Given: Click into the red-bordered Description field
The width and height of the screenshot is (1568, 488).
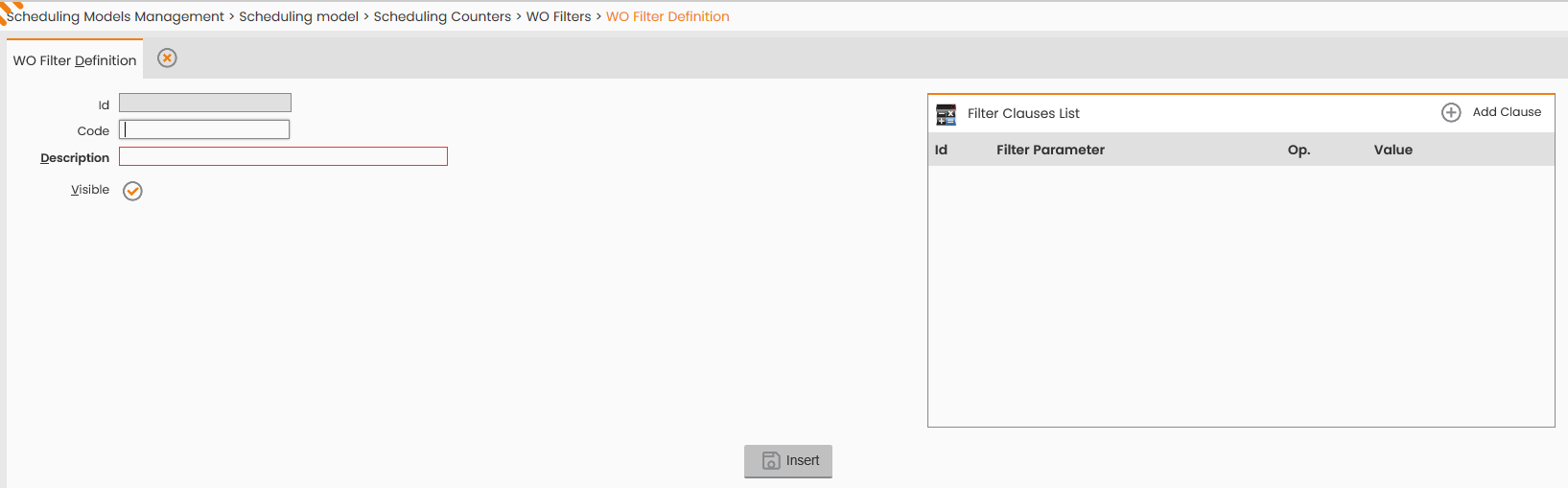Looking at the screenshot, I should tap(283, 156).
